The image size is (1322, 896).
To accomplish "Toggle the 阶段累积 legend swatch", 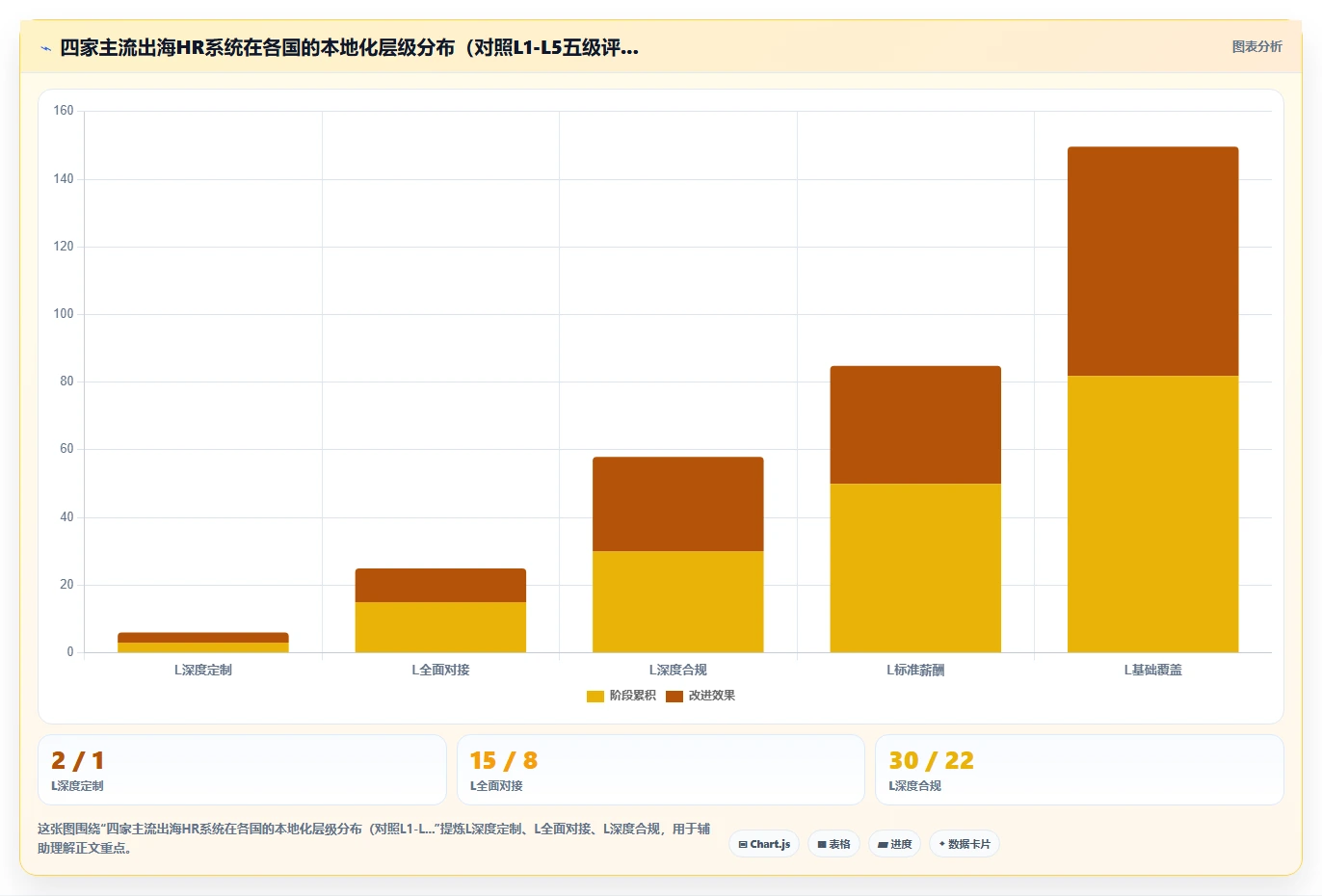I will point(595,696).
